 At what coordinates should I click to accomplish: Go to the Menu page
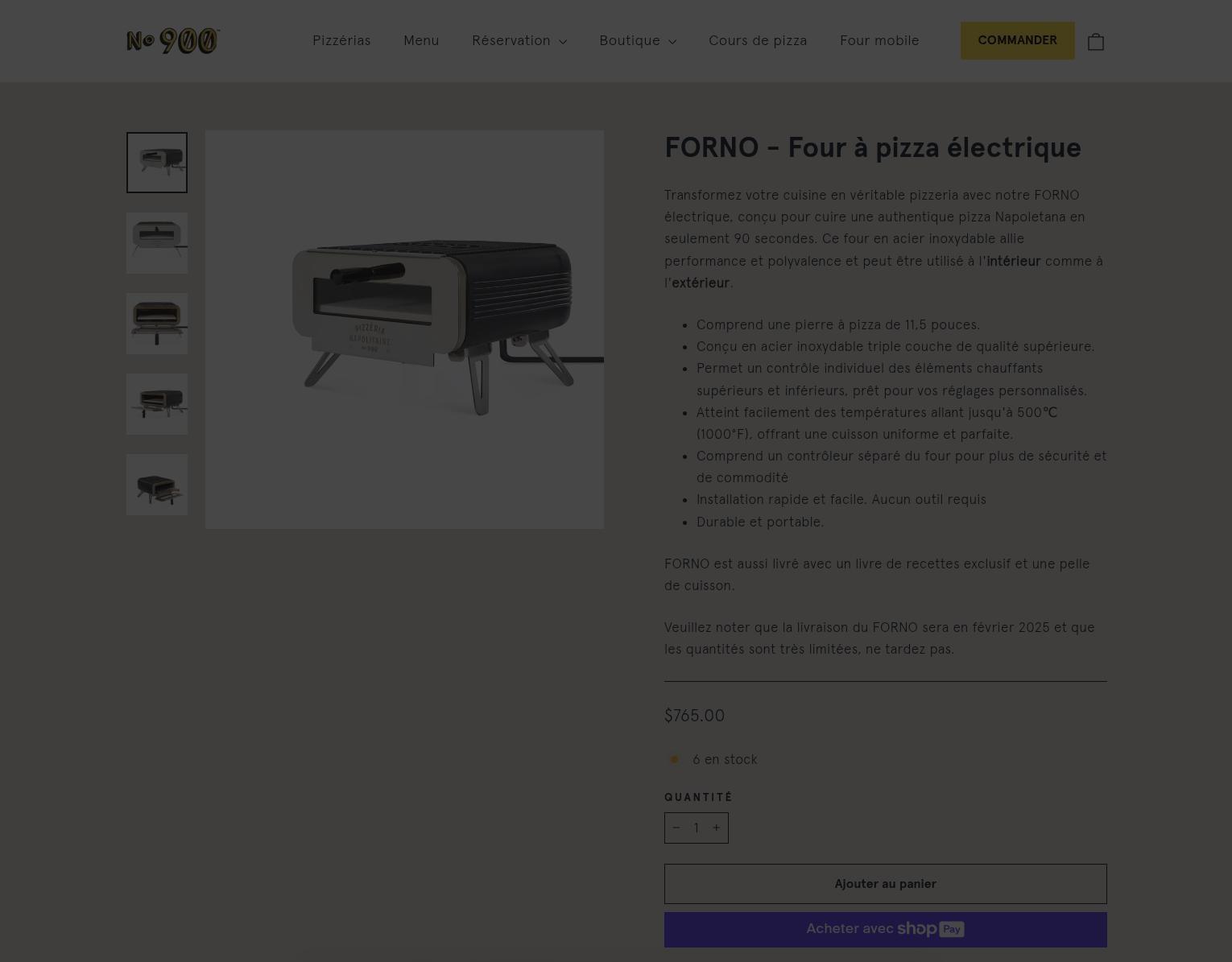pos(421,41)
